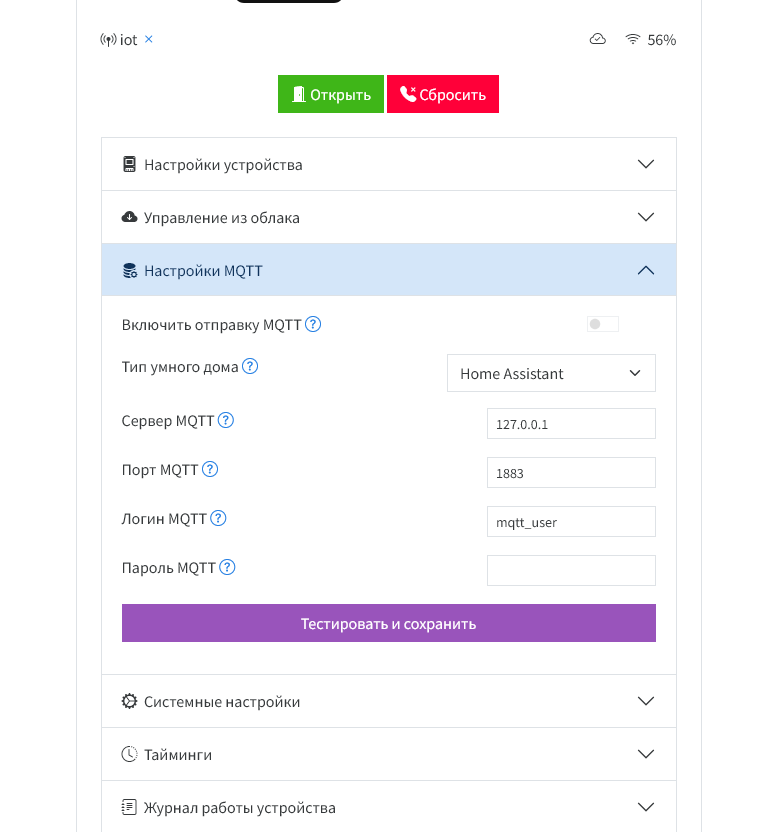Click the gear icon beside Системные настройки
Viewport: 777px width, 832px height.
130,701
